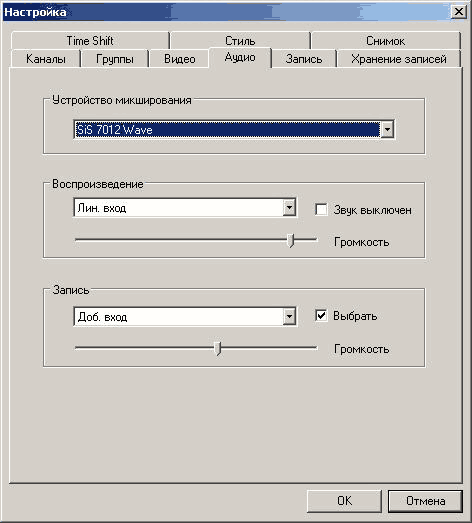This screenshot has width=472, height=523.
Task: Click the playback Громкость slider thumb
Action: click(x=291, y=240)
